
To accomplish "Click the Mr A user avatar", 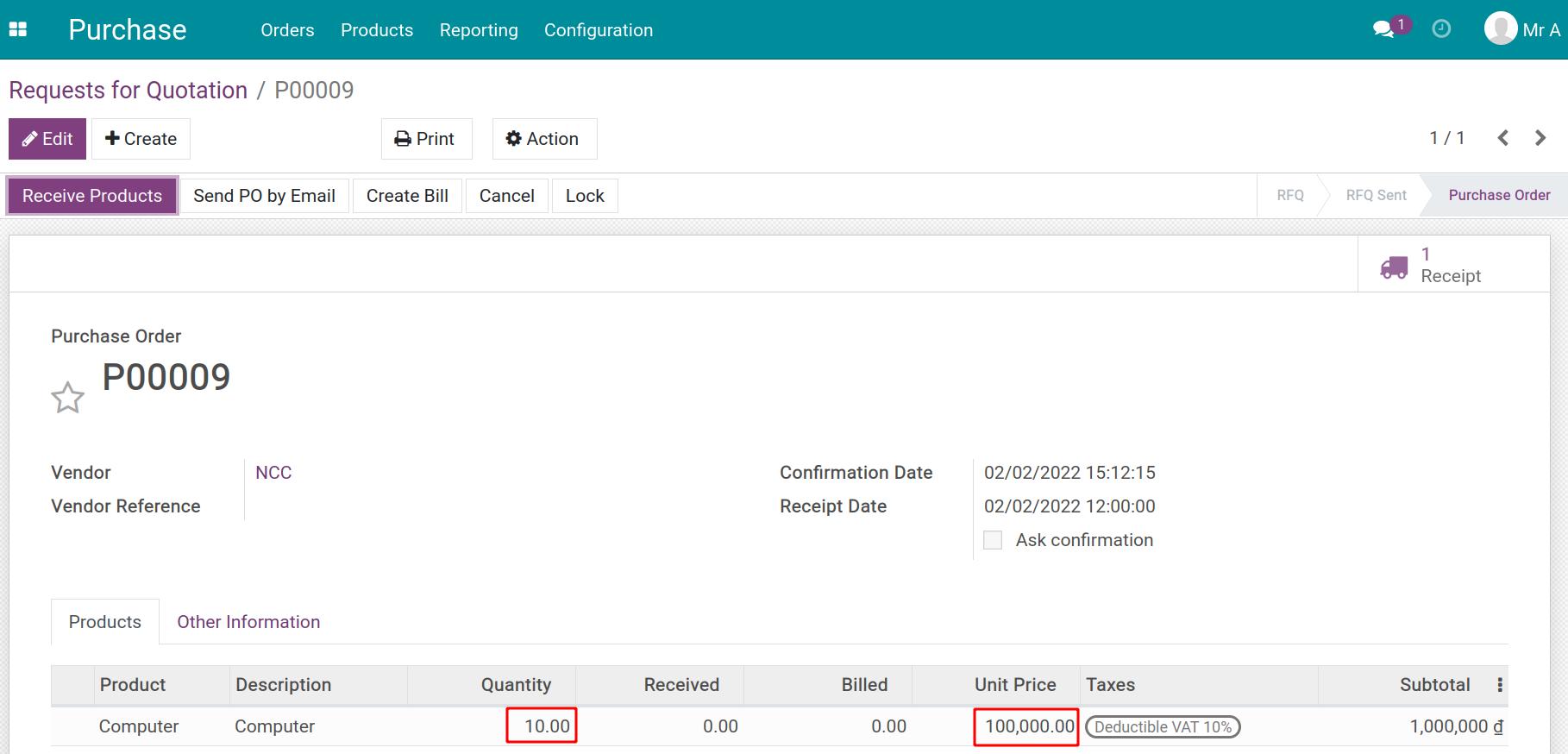I will coord(1501,28).
